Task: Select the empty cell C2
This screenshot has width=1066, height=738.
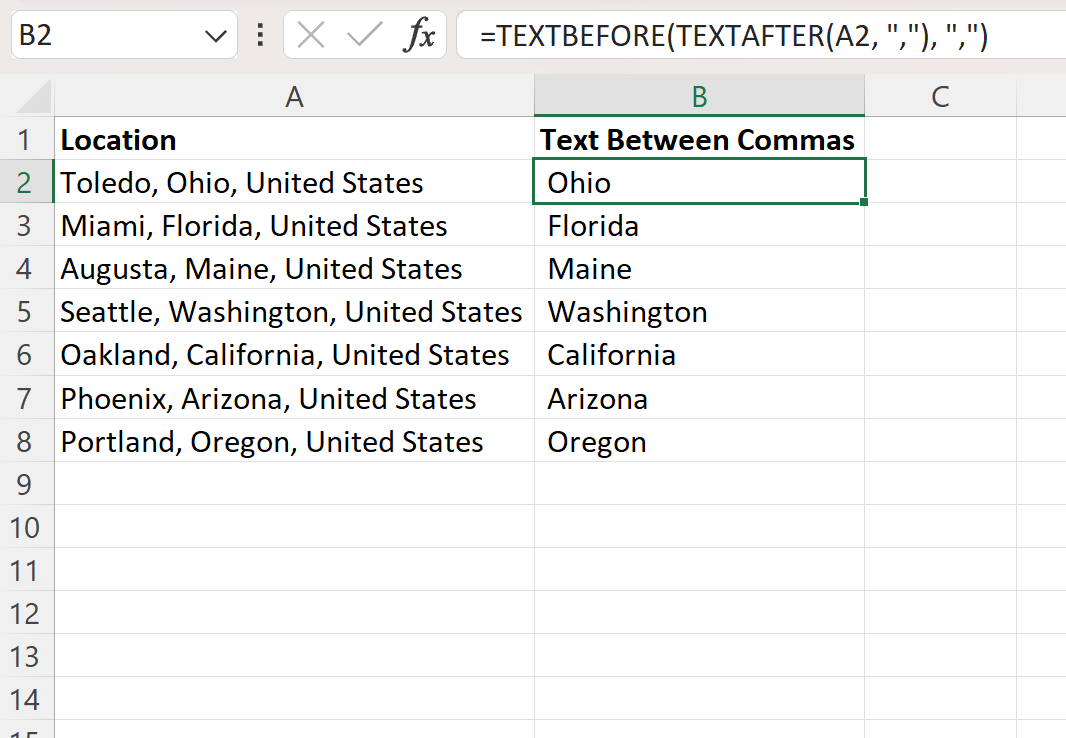Action: tap(940, 182)
